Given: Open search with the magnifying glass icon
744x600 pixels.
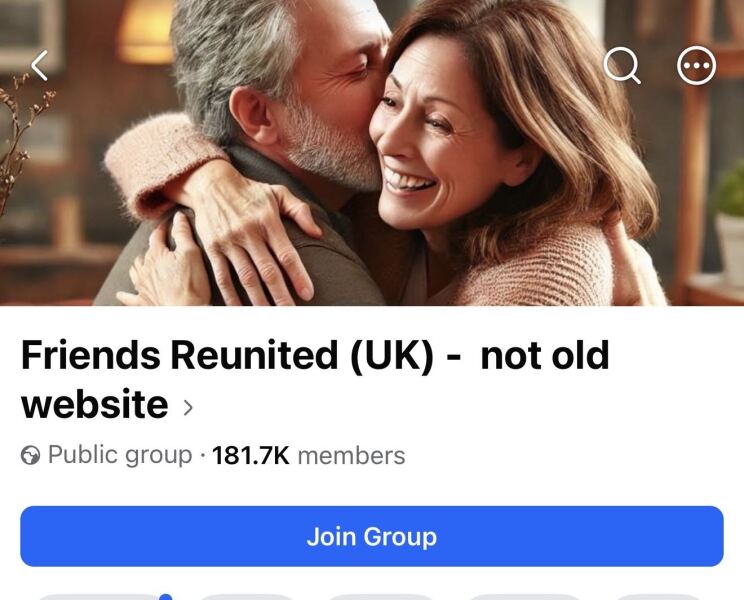Looking at the screenshot, I should pos(622,65).
